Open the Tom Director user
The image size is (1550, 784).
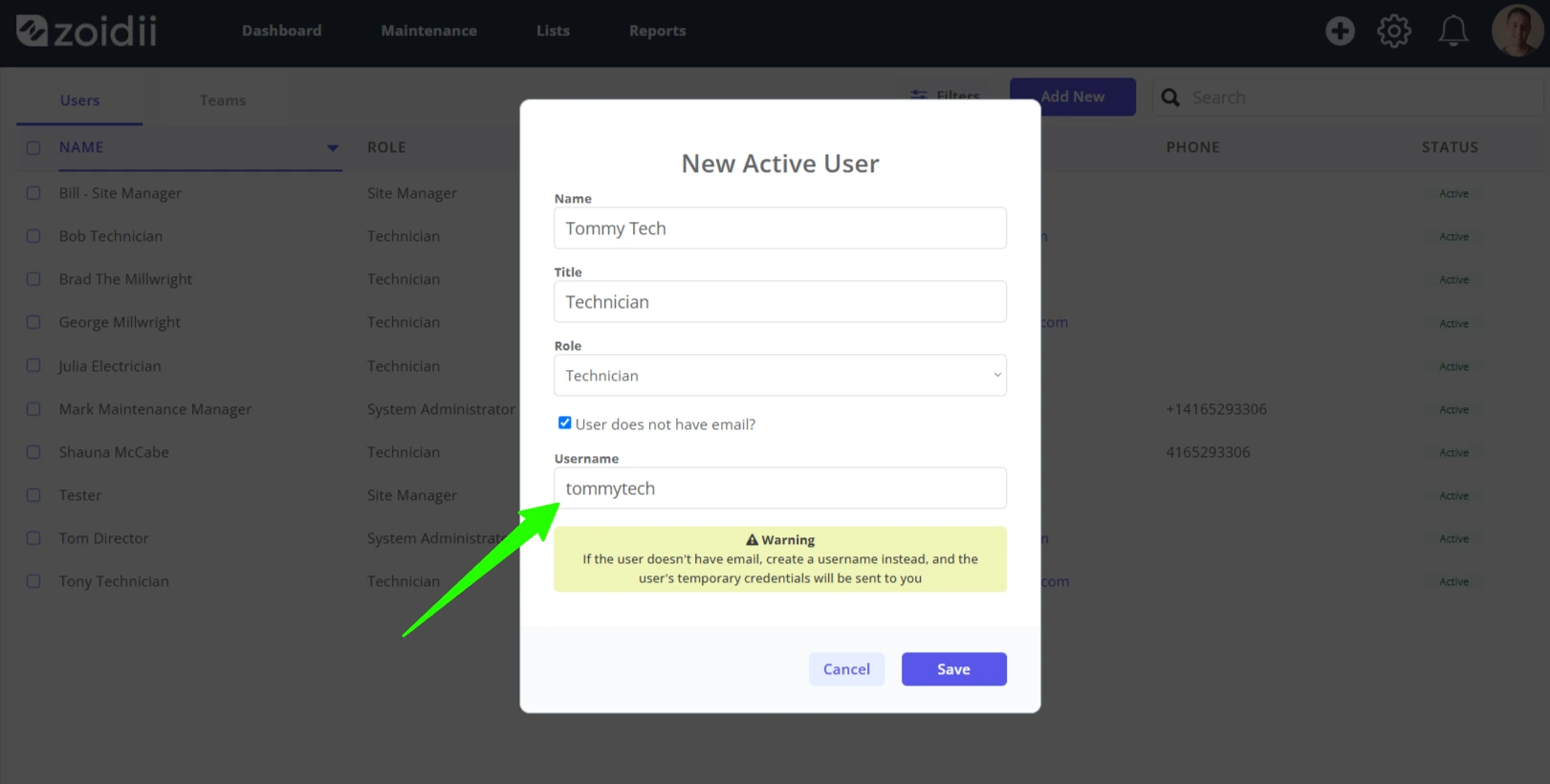103,538
